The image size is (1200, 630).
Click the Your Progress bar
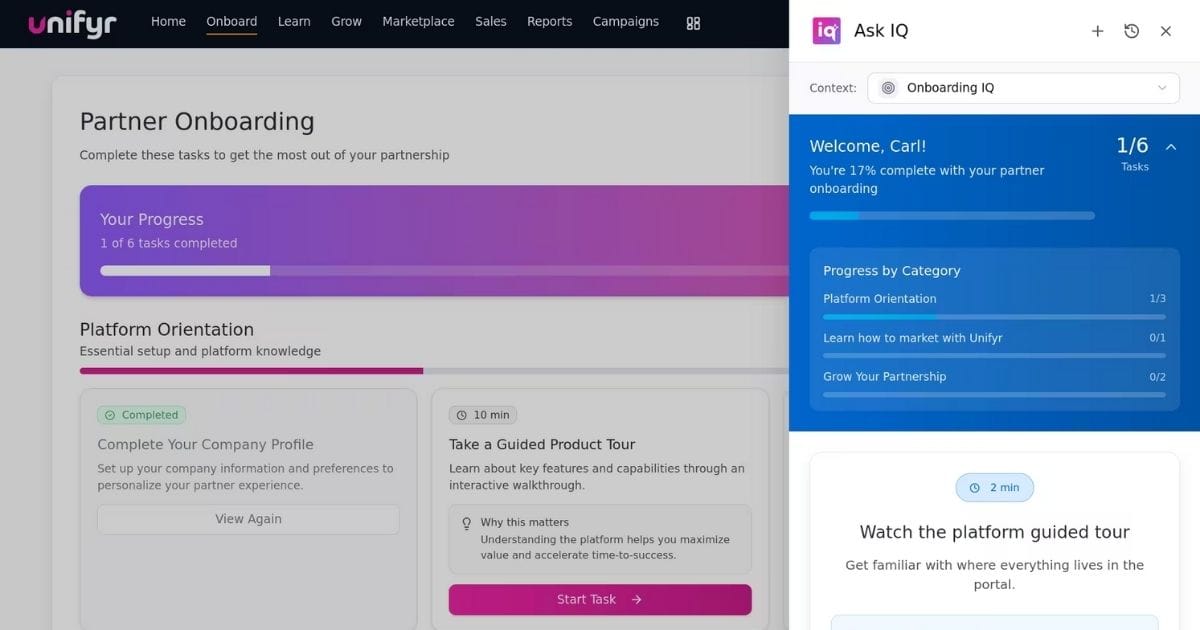click(445, 271)
